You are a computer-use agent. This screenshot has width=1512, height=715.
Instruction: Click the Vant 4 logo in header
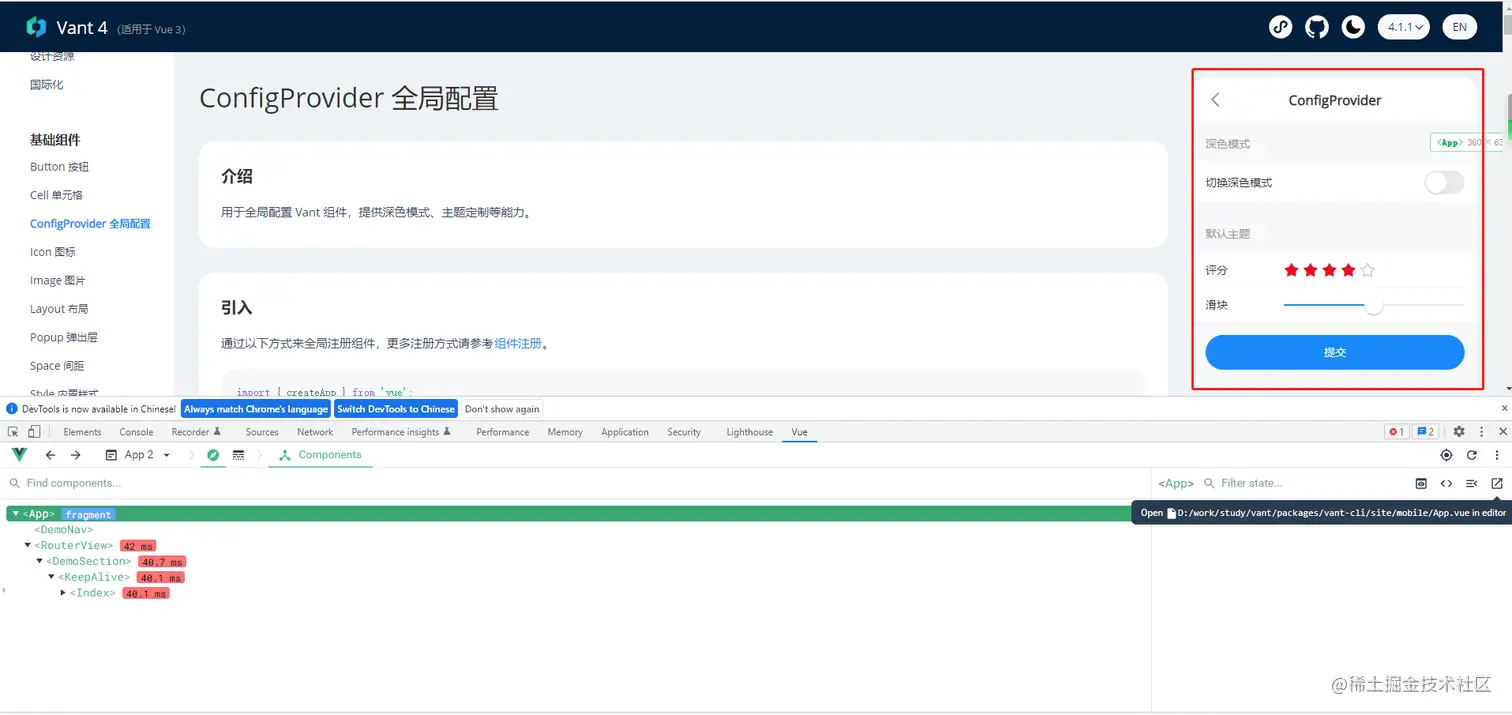click(36, 27)
